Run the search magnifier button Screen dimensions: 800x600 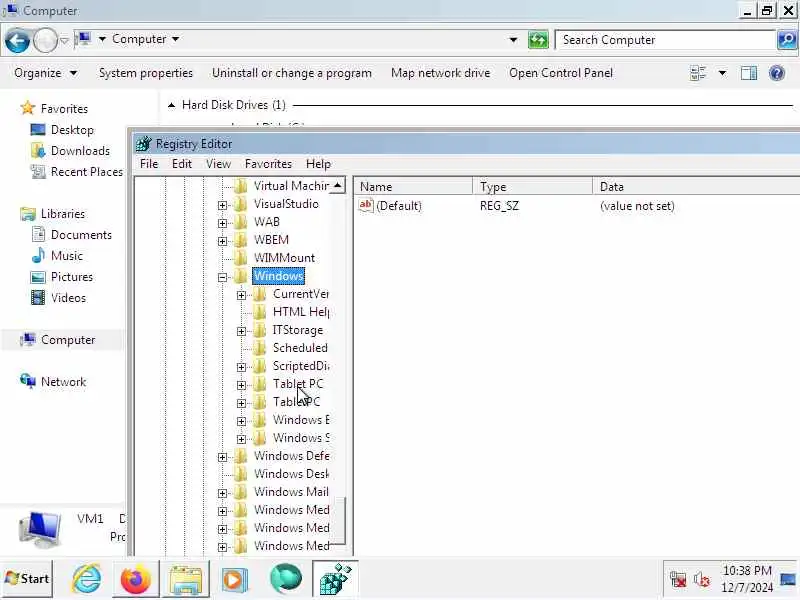click(x=787, y=39)
